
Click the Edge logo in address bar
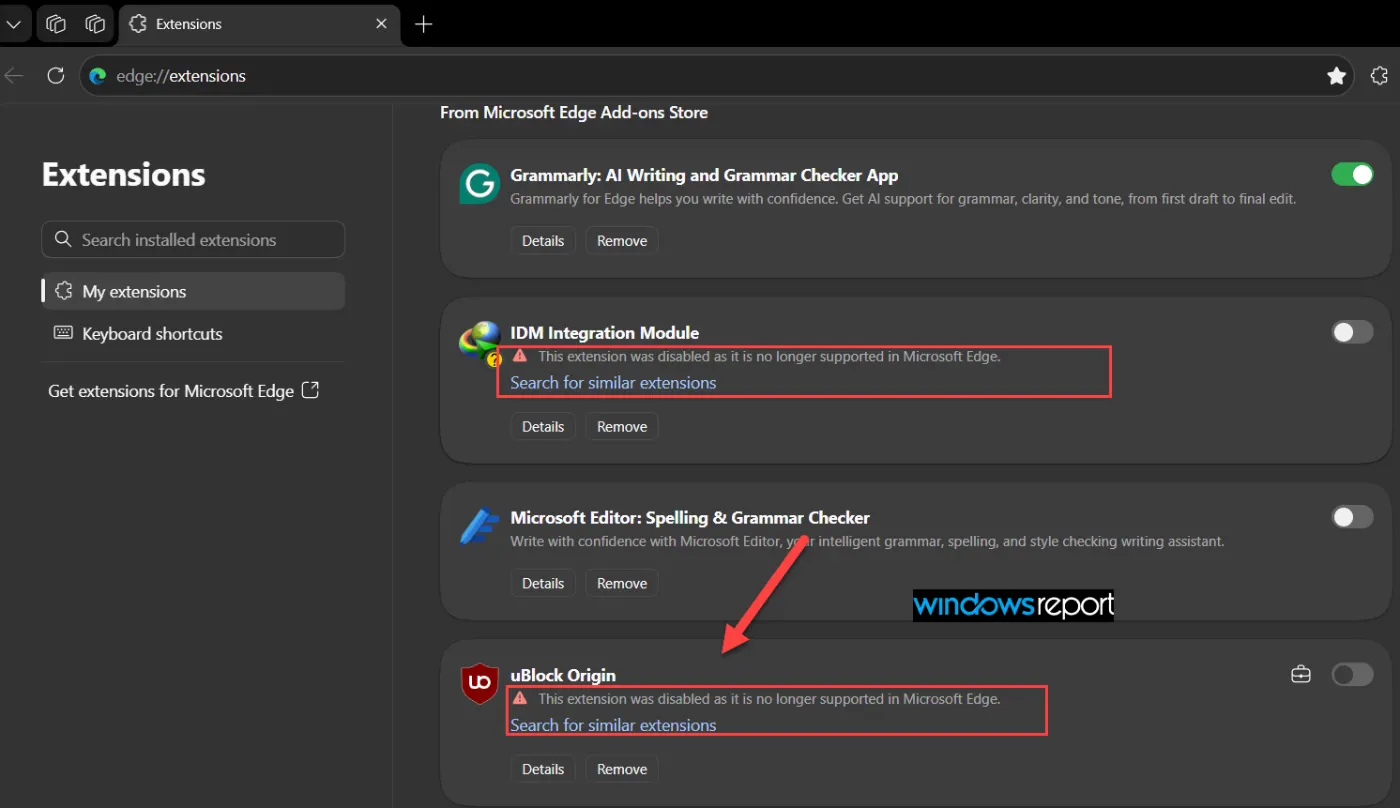[x=98, y=76]
